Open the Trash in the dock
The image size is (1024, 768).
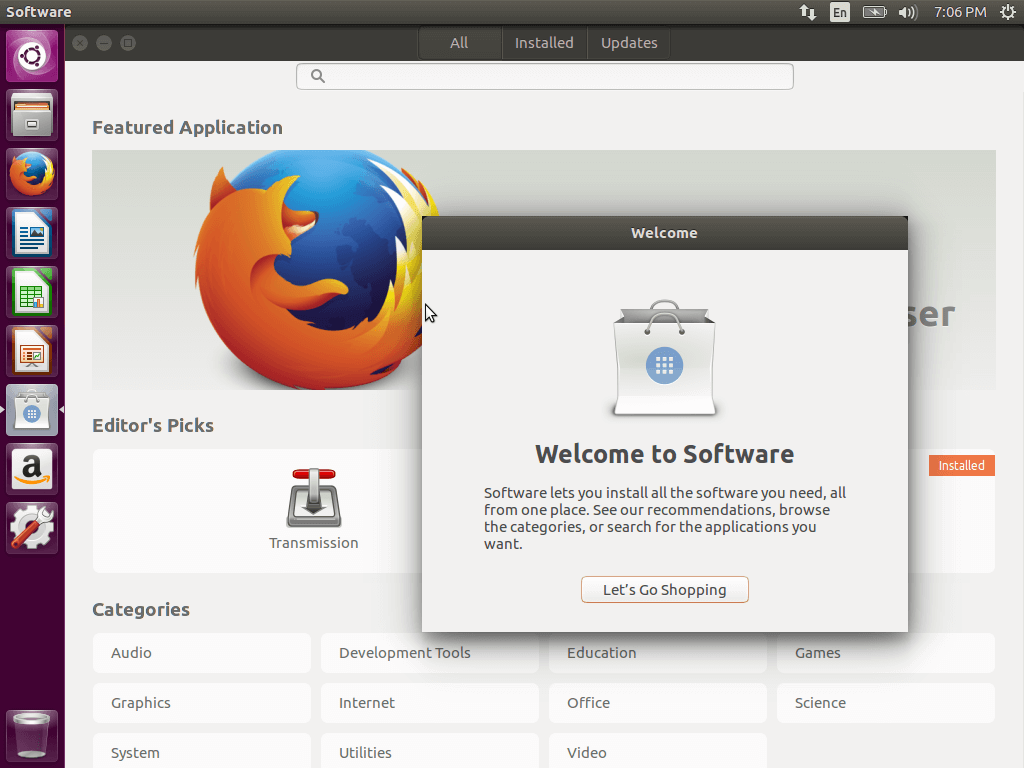click(32, 736)
